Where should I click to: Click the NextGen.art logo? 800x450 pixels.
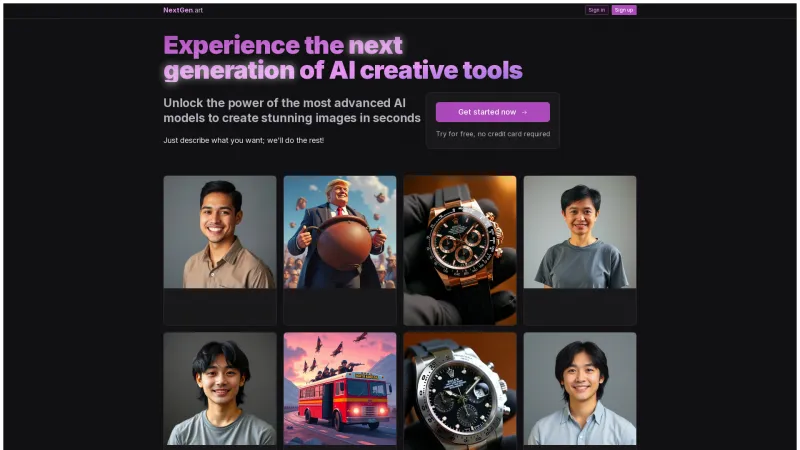point(183,10)
